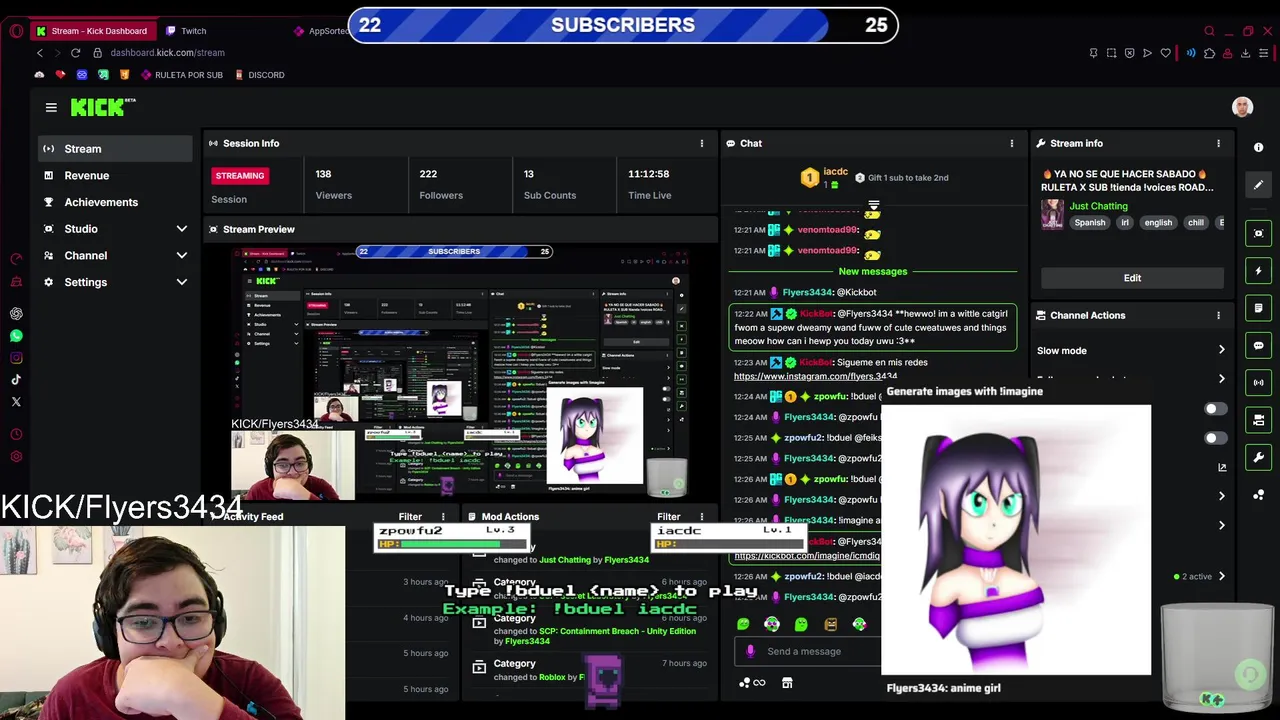Select Achievements in the sidebar
1280x720 pixels.
point(115,202)
